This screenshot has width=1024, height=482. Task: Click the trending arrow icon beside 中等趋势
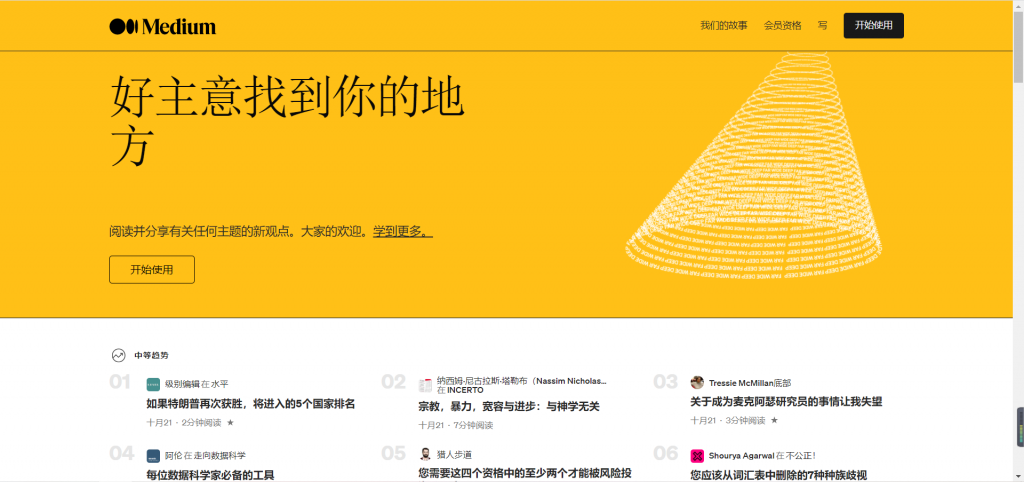point(118,355)
